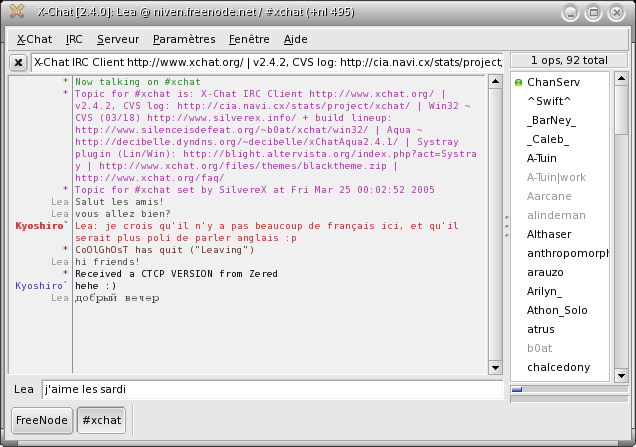The width and height of the screenshot is (636, 447).
Task: Click the lag meter progress bar
Action: 569,389
